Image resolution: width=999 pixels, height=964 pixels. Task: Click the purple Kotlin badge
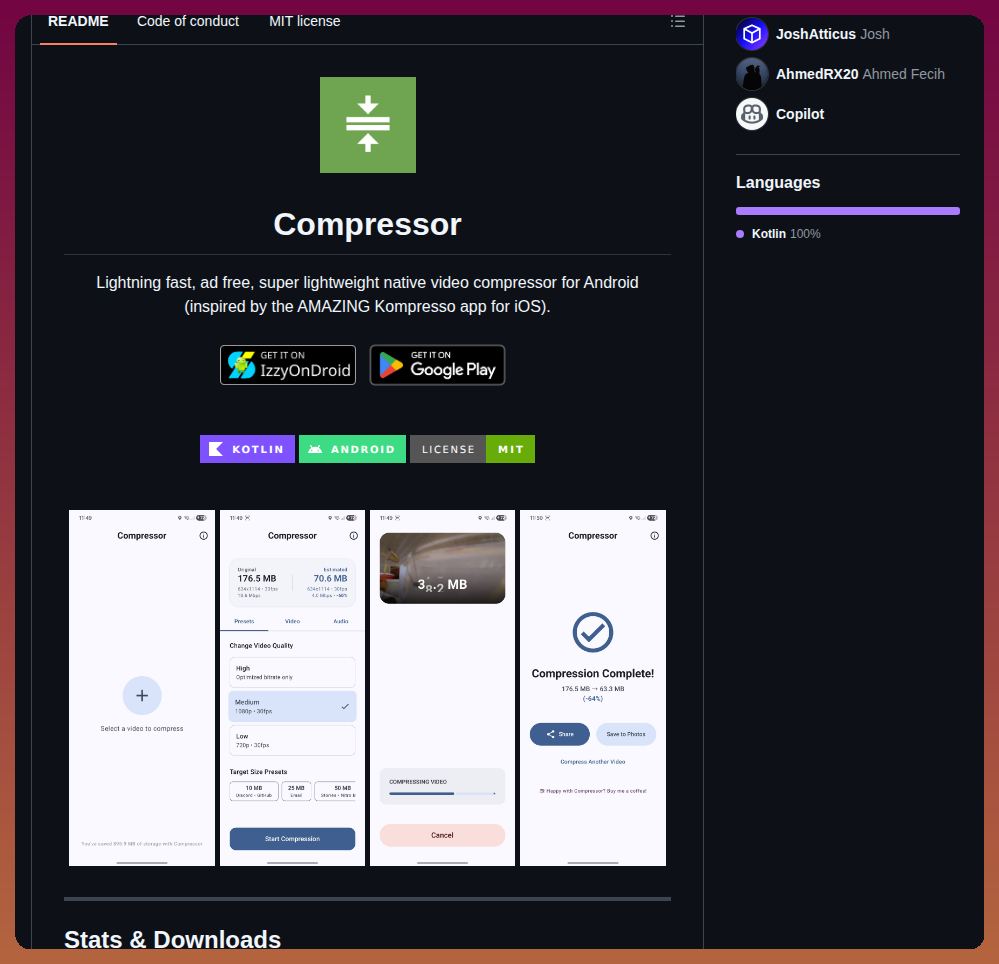pos(247,449)
